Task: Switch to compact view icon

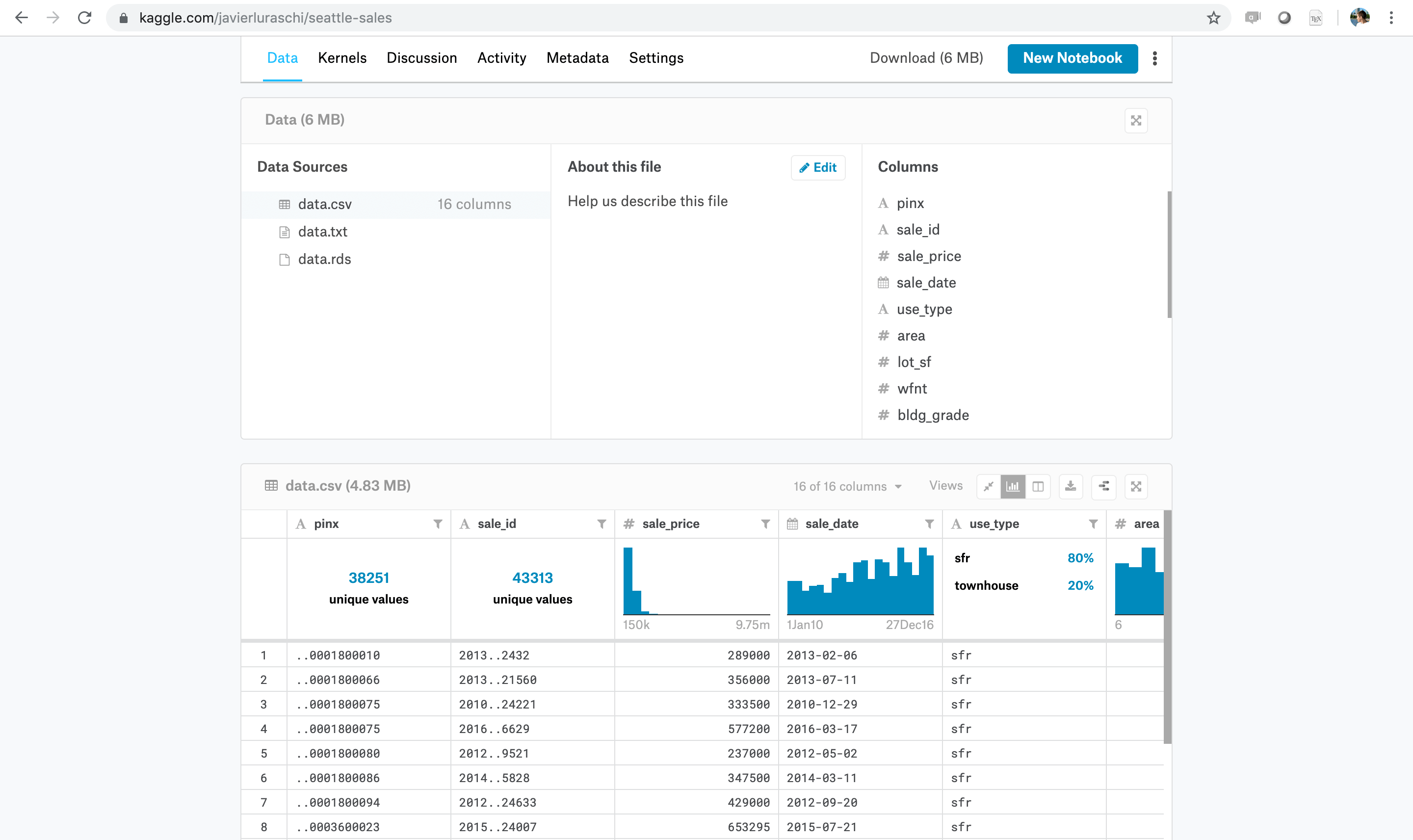Action: coord(989,486)
